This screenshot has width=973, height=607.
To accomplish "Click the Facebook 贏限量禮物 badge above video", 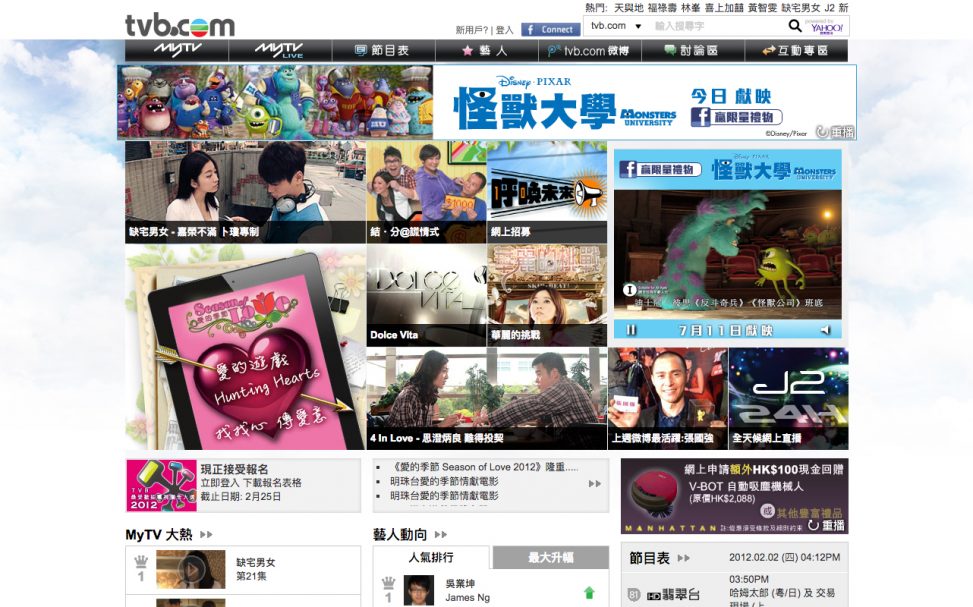I will pos(660,169).
